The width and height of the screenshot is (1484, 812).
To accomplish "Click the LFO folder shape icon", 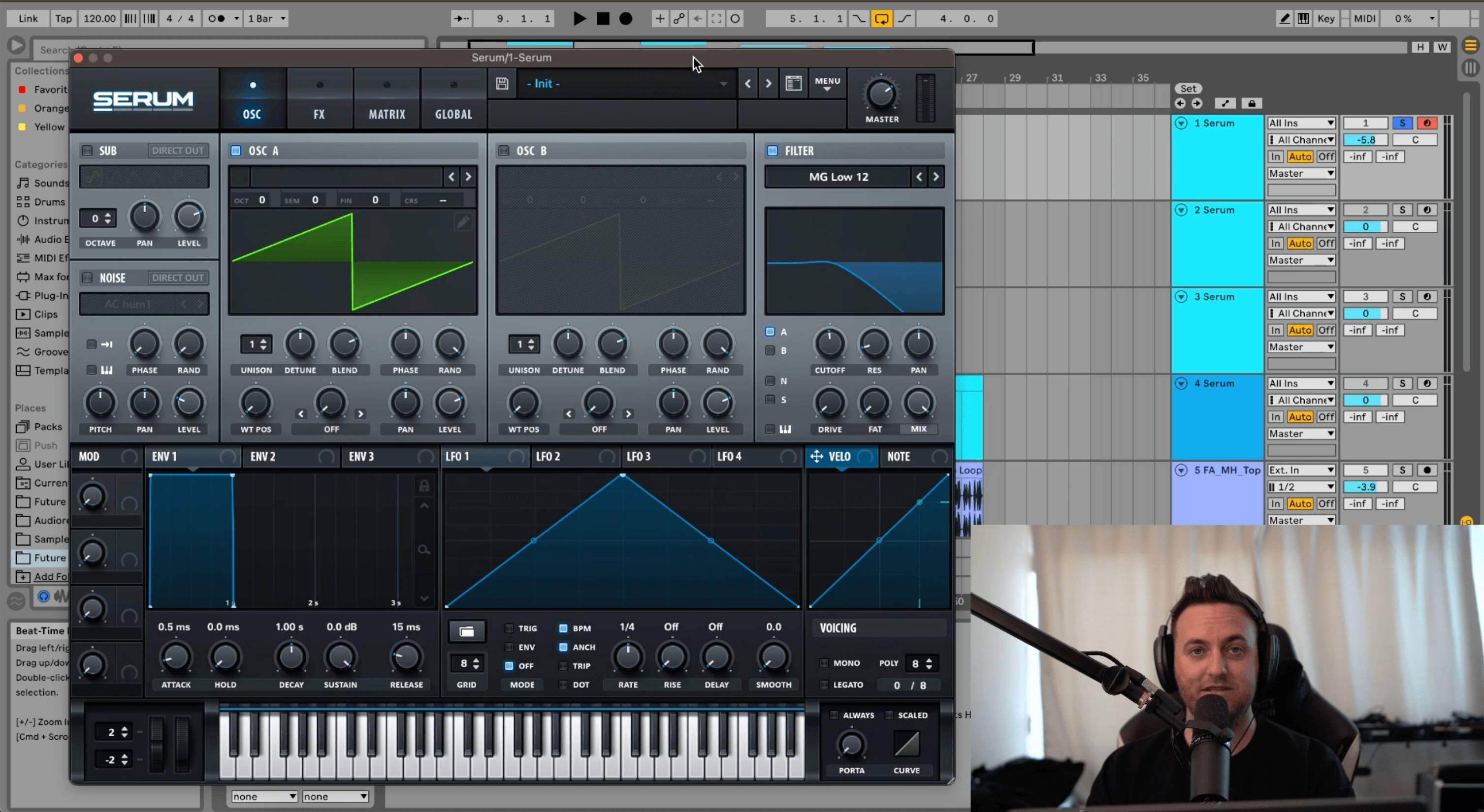I will [466, 632].
